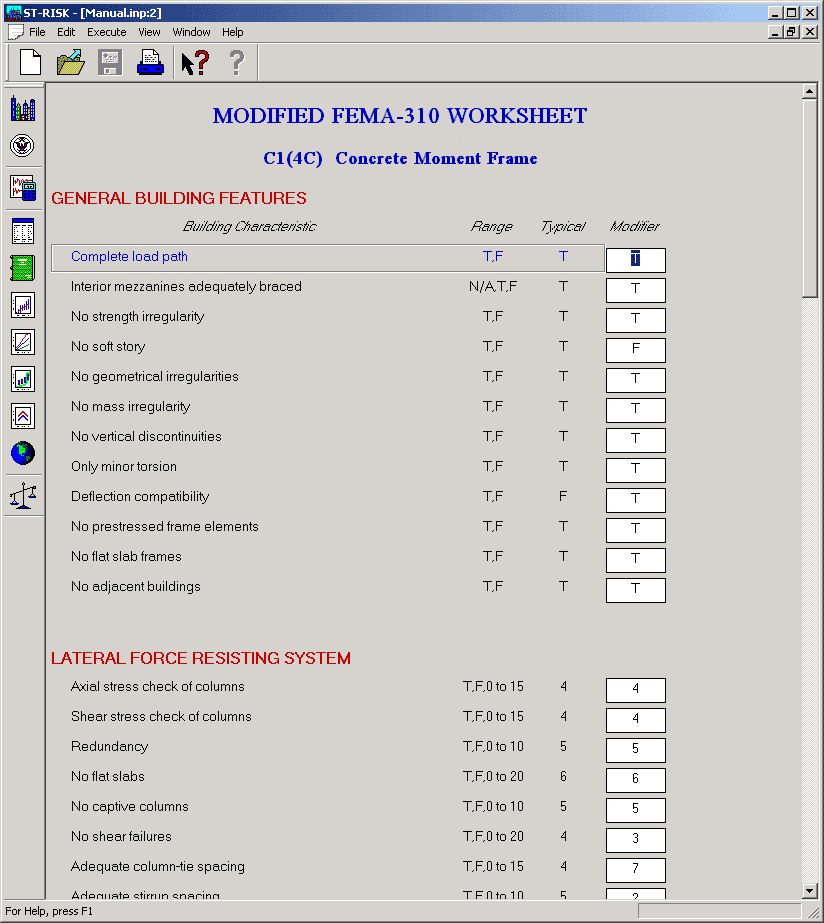Open the balance scales sidebar icon
The height and width of the screenshot is (923, 824).
(22, 495)
